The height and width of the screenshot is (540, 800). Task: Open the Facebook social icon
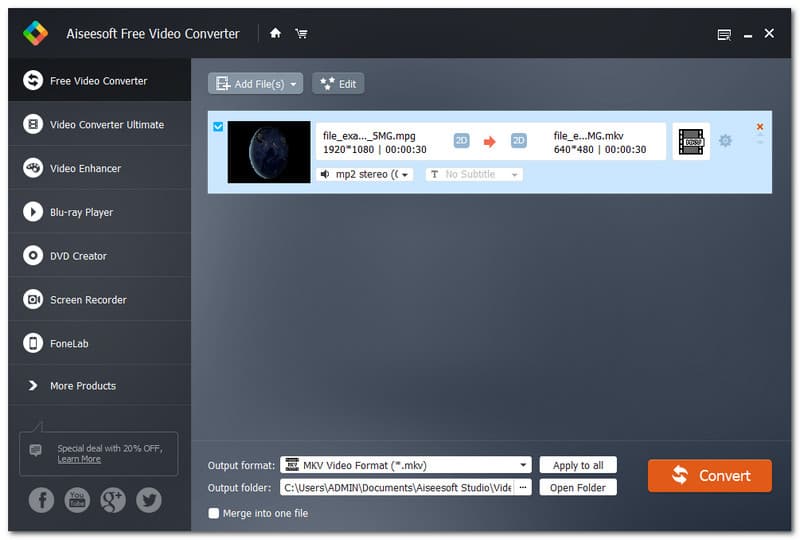pos(41,500)
